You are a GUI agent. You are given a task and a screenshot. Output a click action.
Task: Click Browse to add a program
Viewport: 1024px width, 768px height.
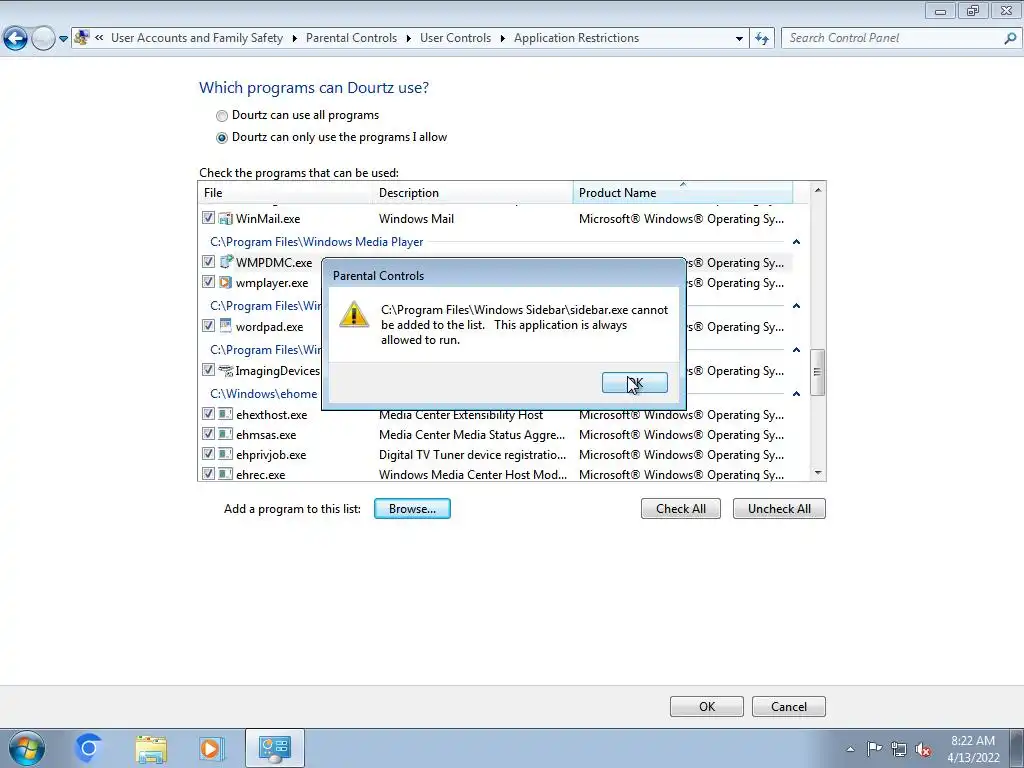pyautogui.click(x=412, y=509)
